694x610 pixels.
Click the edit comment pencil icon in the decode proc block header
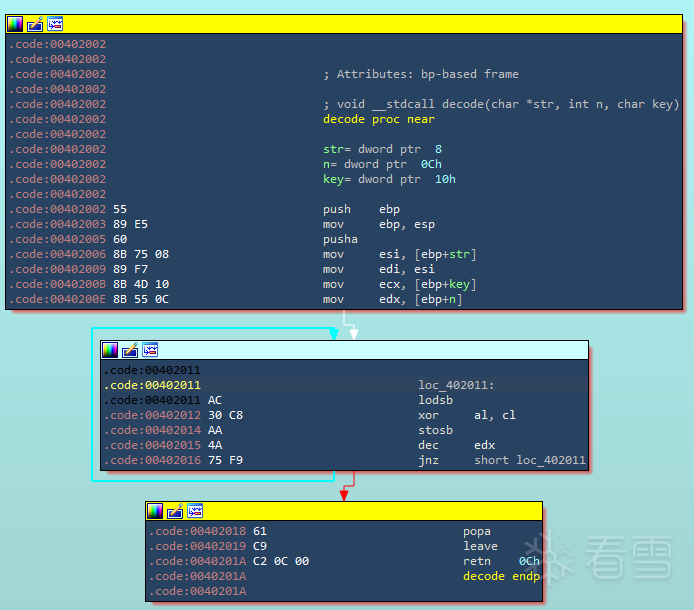[x=35, y=24]
